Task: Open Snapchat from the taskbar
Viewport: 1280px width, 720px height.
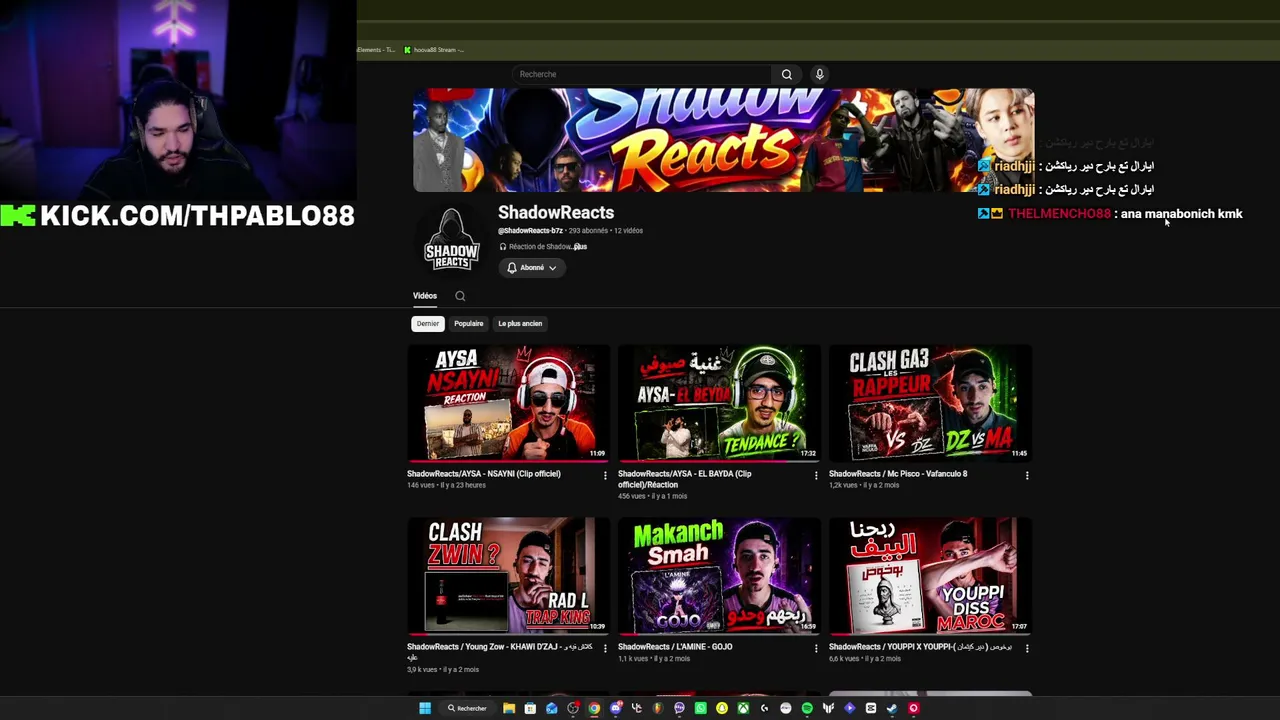Action: tap(722, 708)
